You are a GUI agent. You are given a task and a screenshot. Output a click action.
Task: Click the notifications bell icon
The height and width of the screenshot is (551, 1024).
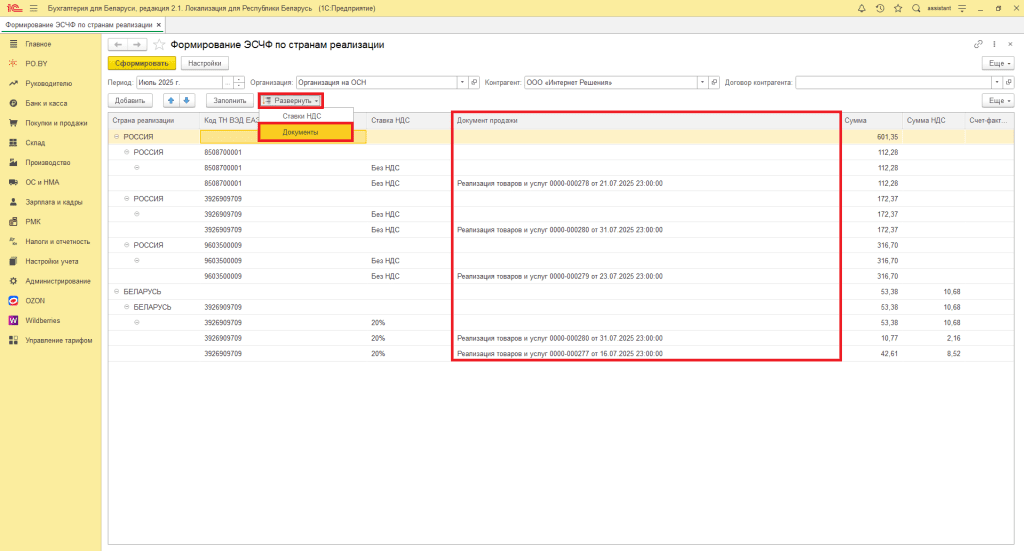click(x=862, y=8)
